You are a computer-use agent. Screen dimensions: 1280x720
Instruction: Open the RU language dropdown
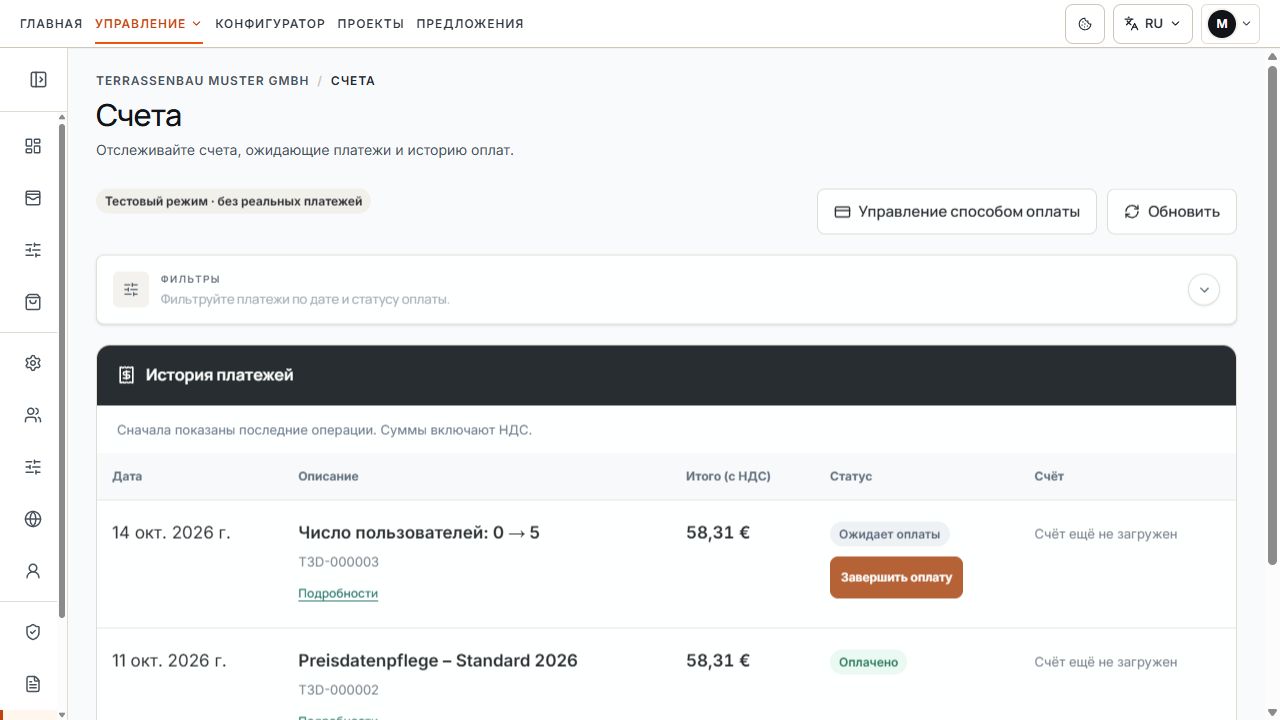[x=1153, y=24]
